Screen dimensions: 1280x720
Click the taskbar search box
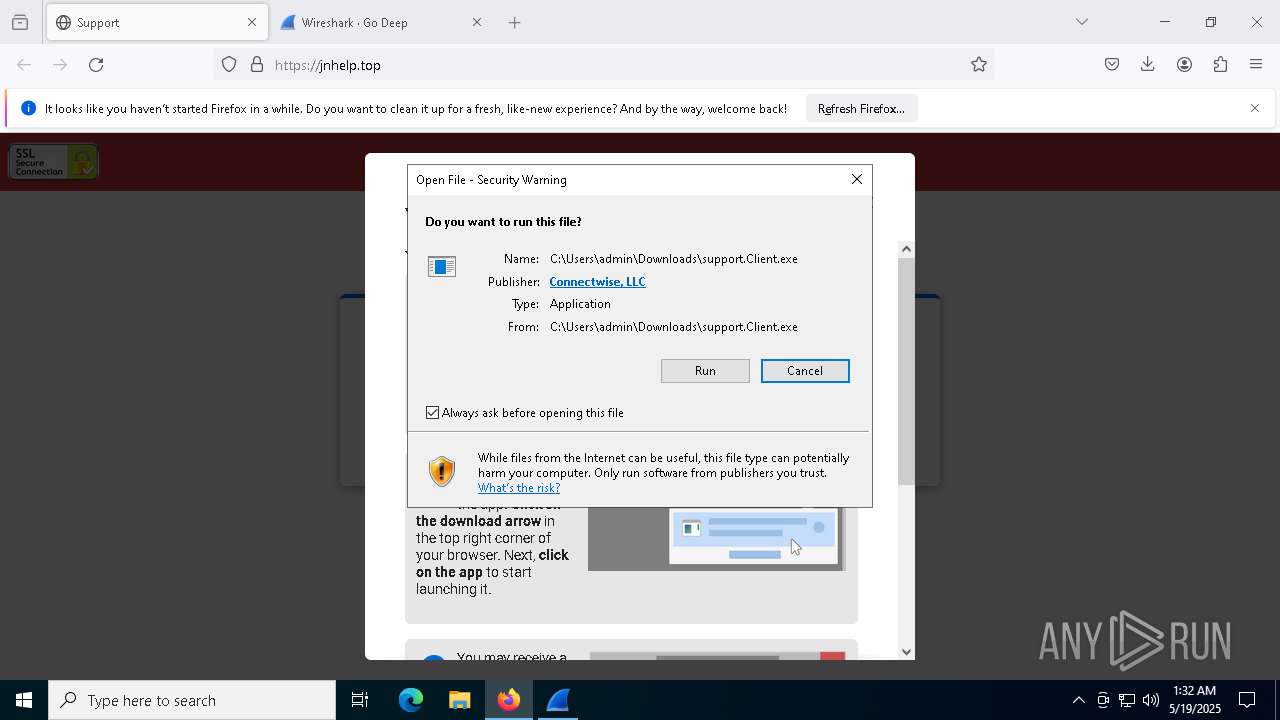pos(192,700)
